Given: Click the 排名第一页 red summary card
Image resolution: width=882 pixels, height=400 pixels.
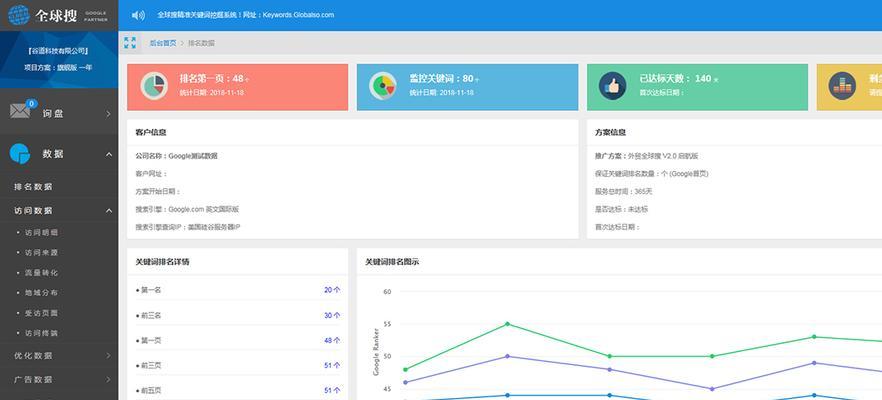Looking at the screenshot, I should tap(237, 87).
